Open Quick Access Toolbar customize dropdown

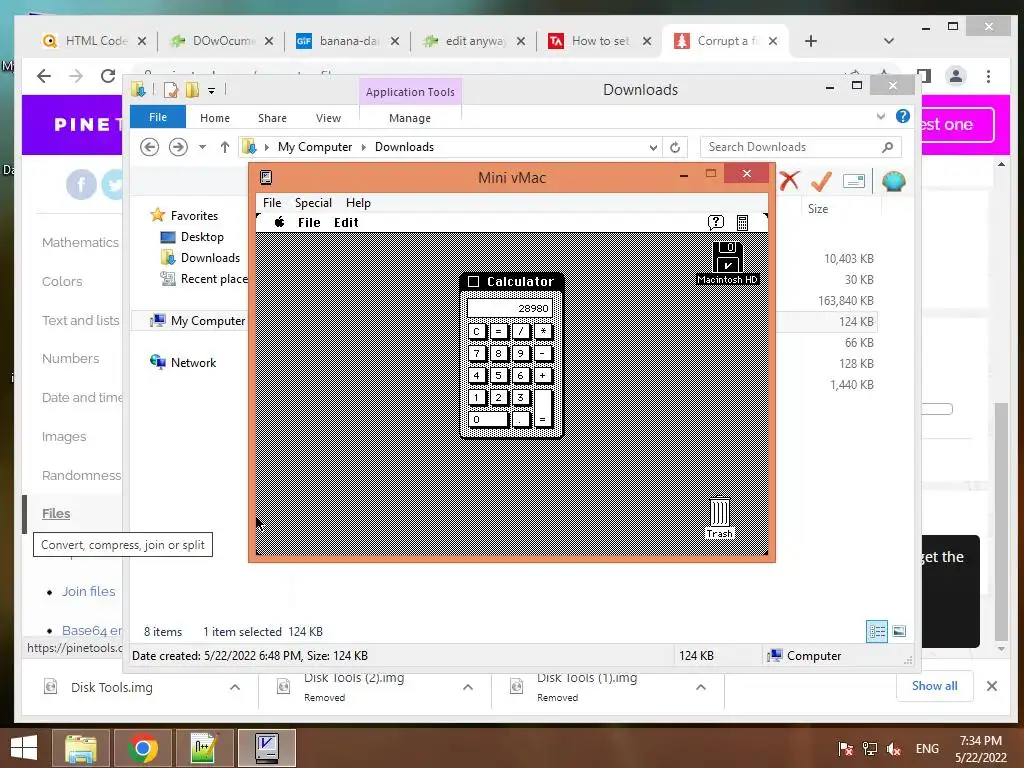pos(212,90)
